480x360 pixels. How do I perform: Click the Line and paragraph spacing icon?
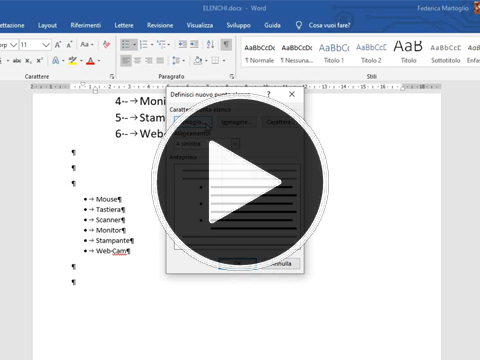pyautogui.click(x=176, y=61)
